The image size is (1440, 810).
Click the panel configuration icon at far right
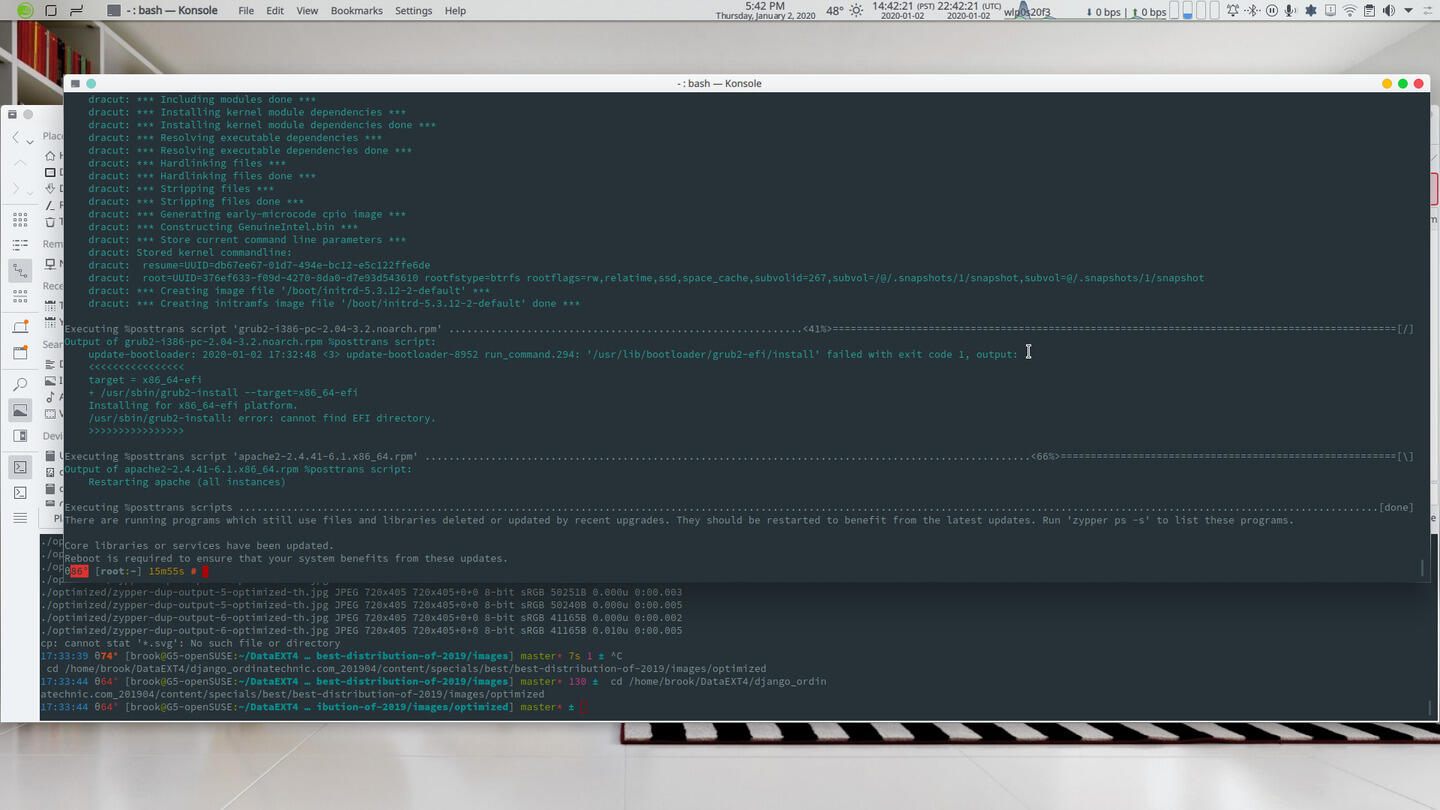(x=1429, y=11)
